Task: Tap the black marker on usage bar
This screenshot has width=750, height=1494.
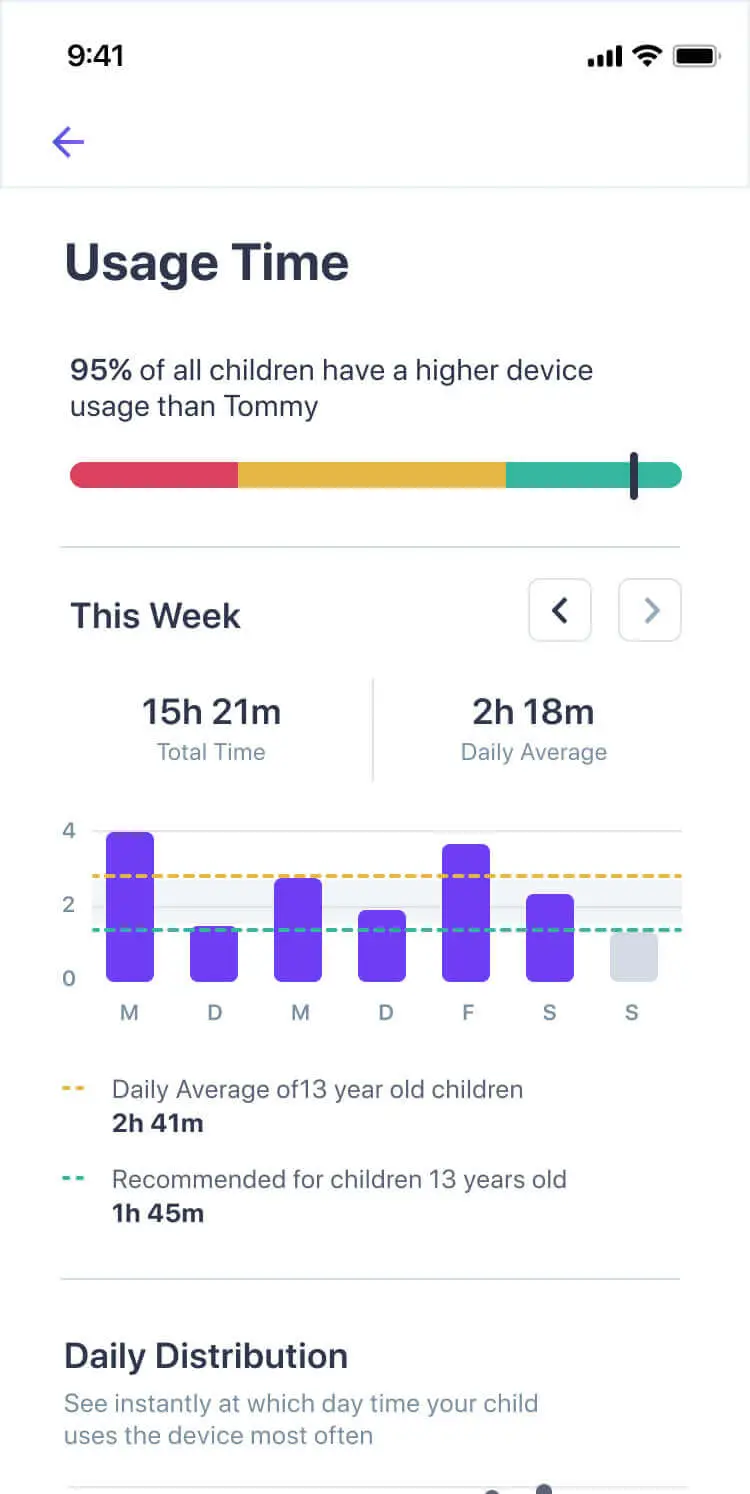Action: click(x=634, y=475)
